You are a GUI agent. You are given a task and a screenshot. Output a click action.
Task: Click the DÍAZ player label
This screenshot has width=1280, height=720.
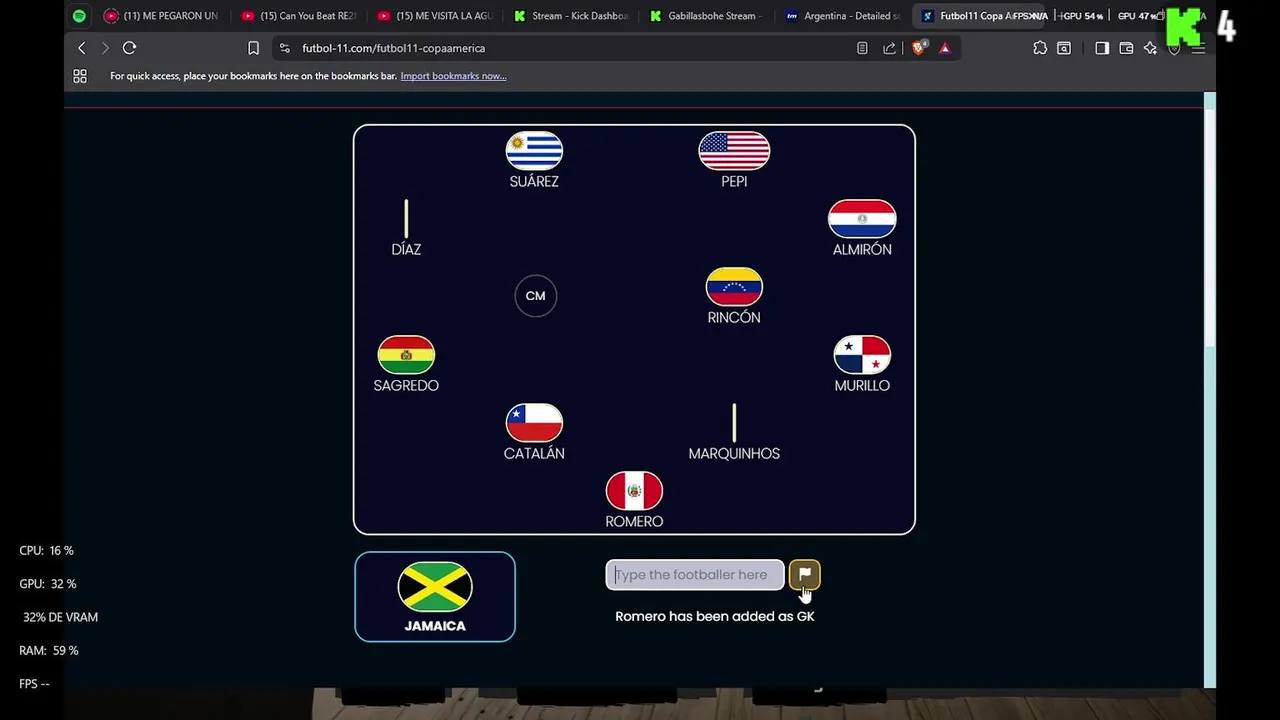tap(406, 249)
